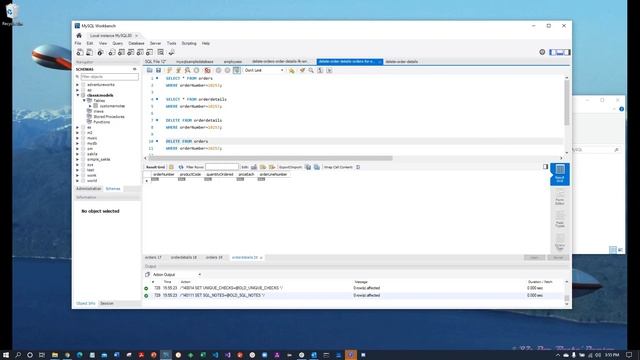Open the Server menu
Viewport: 640px width, 360px height.
click(155, 43)
